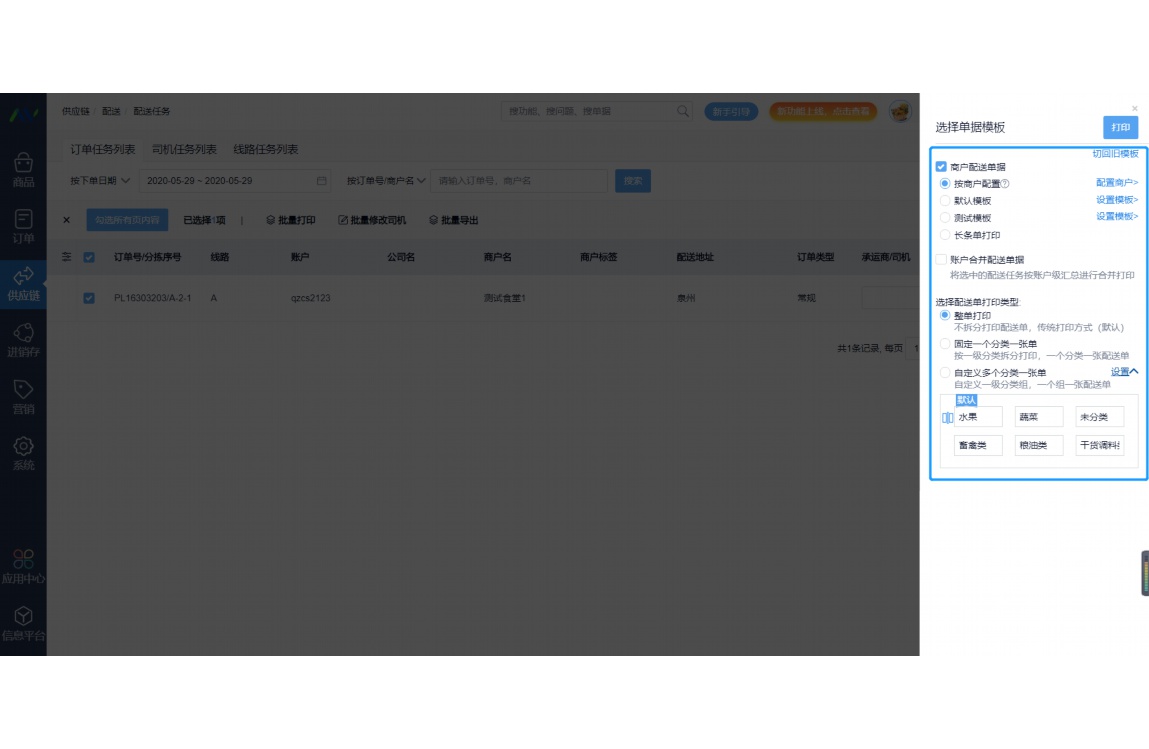1149x749 pixels.
Task: Click the search magnifier icon
Action: click(684, 111)
